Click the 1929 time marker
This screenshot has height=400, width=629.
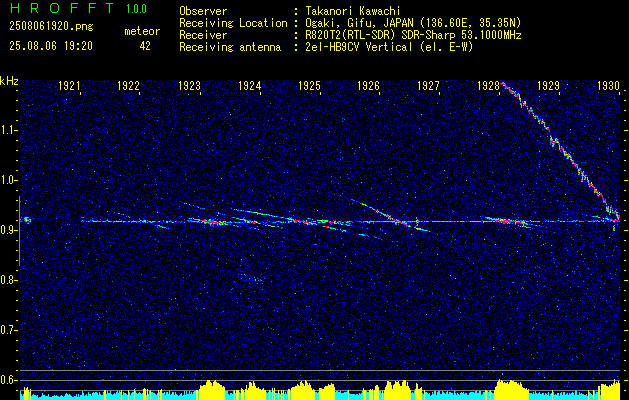(x=548, y=85)
